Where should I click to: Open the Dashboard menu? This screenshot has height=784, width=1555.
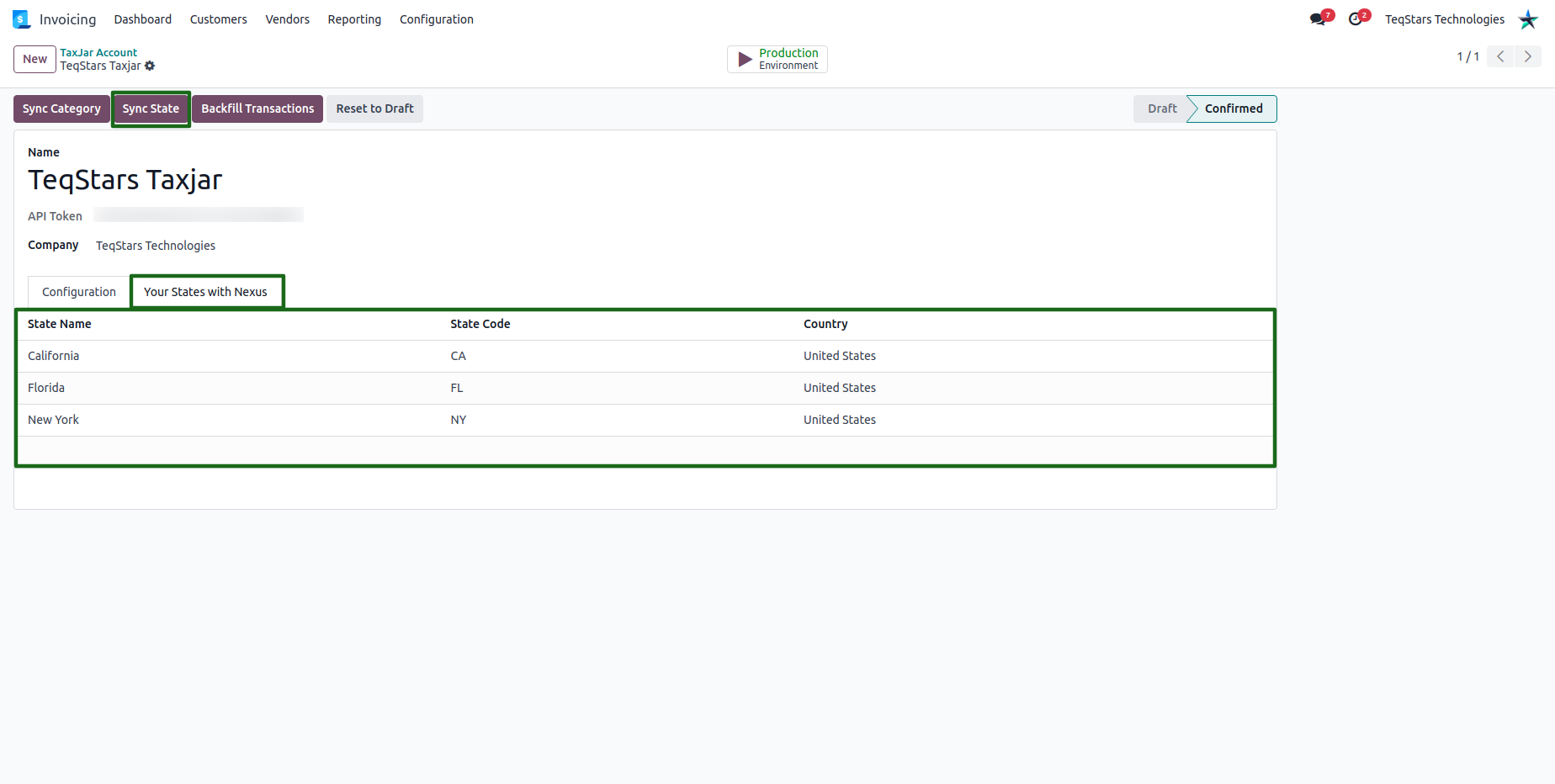143,19
